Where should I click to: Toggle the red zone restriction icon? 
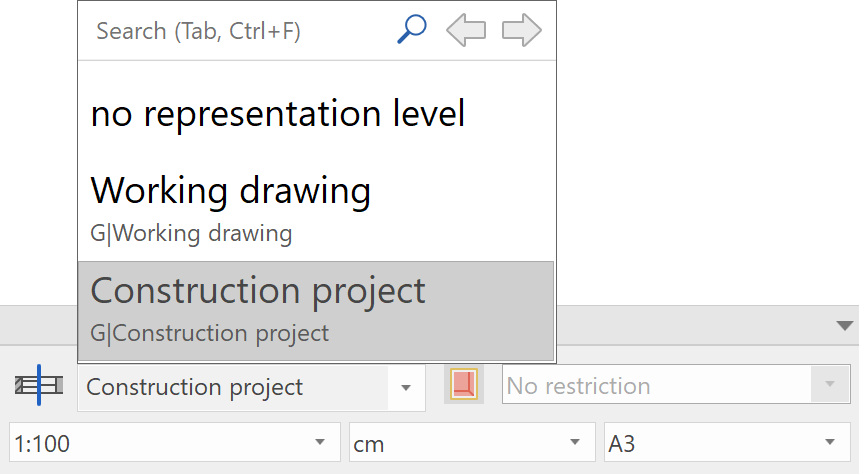pos(464,385)
